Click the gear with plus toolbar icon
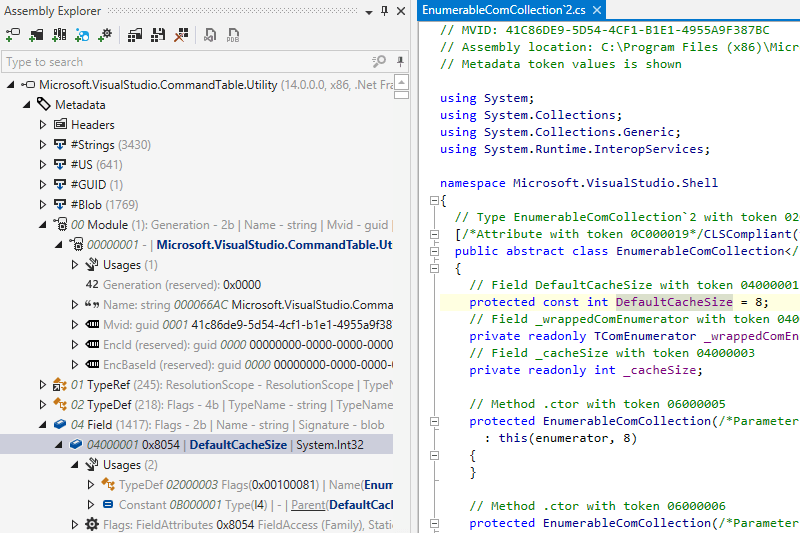800x533 pixels. coord(105,35)
